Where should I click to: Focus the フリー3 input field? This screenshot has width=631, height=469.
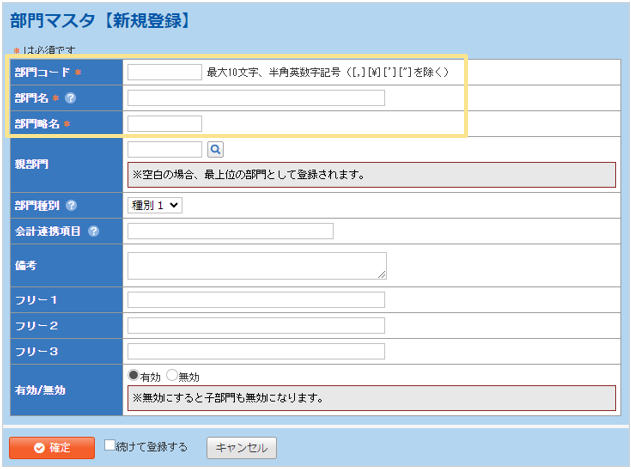256,351
